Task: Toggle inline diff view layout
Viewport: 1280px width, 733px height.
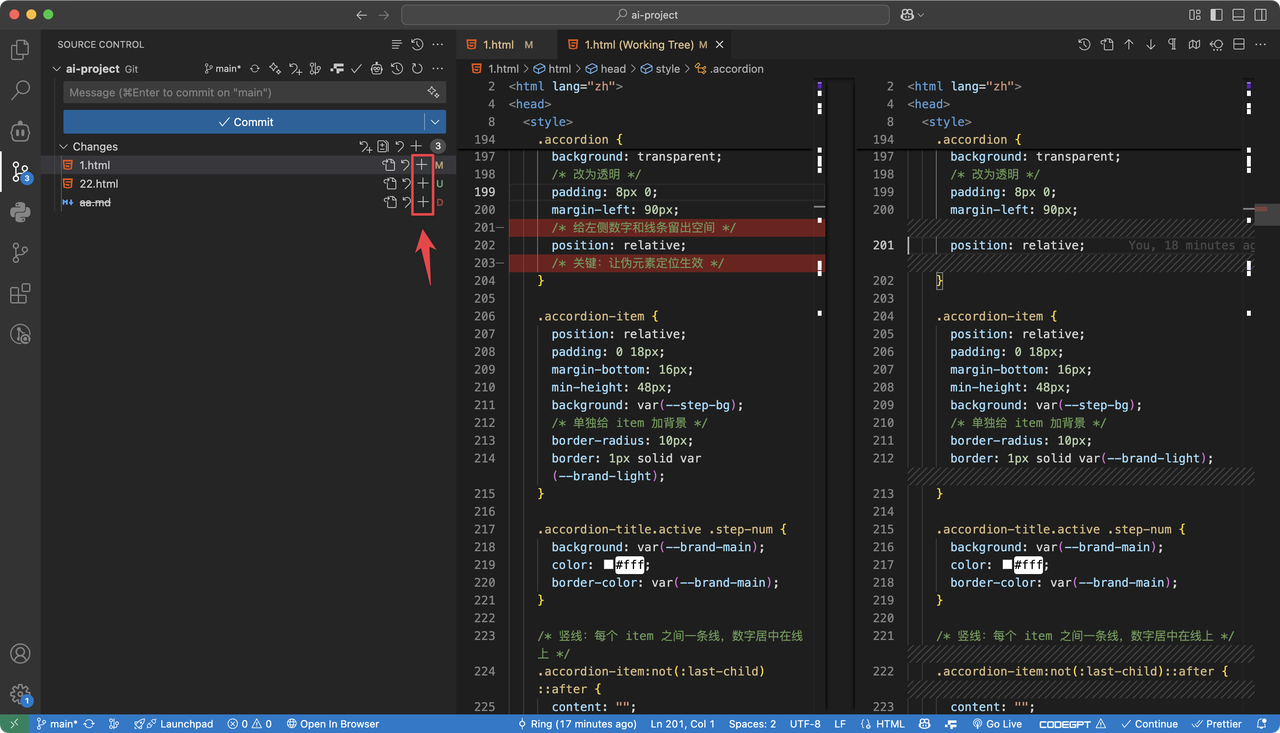Action: [x=1238, y=45]
